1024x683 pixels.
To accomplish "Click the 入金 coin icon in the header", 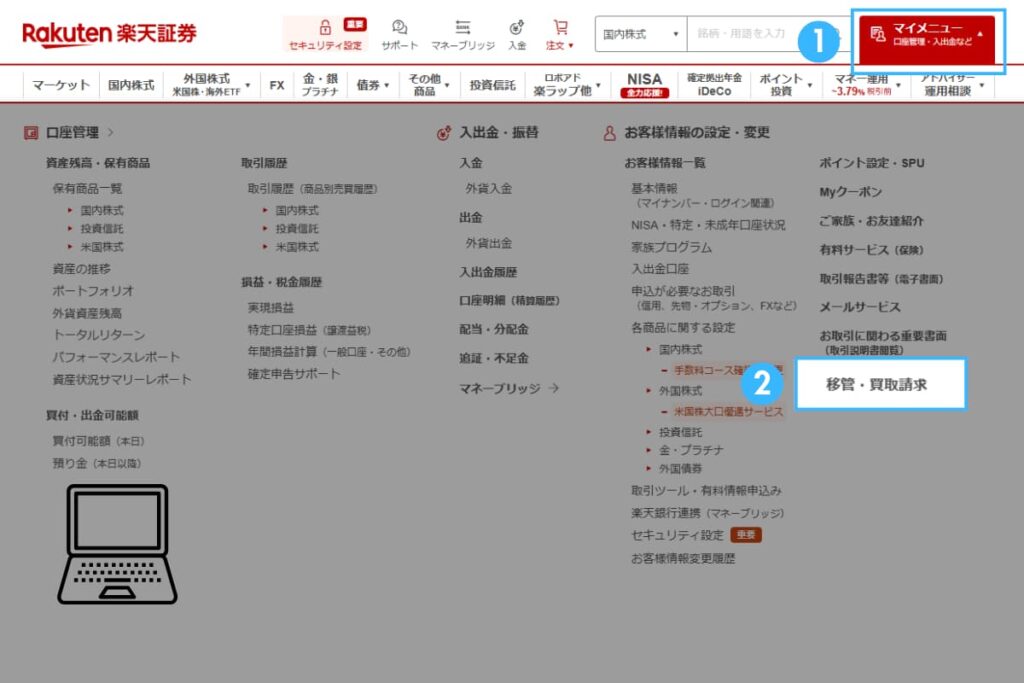I will [x=517, y=25].
